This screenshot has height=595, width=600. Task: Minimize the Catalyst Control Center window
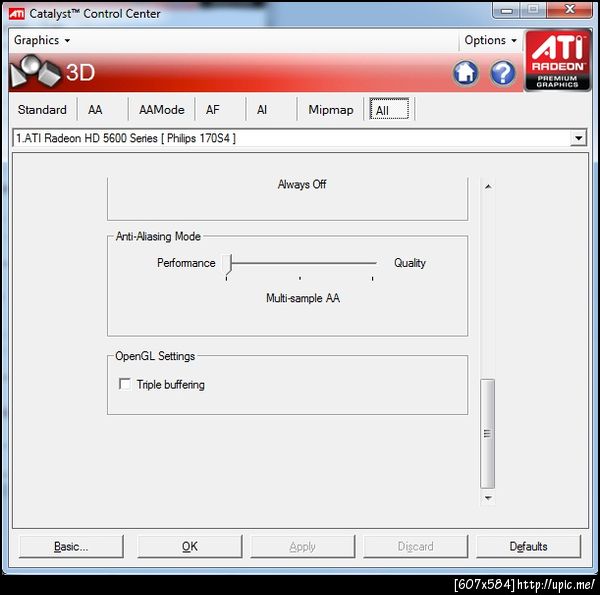point(507,10)
